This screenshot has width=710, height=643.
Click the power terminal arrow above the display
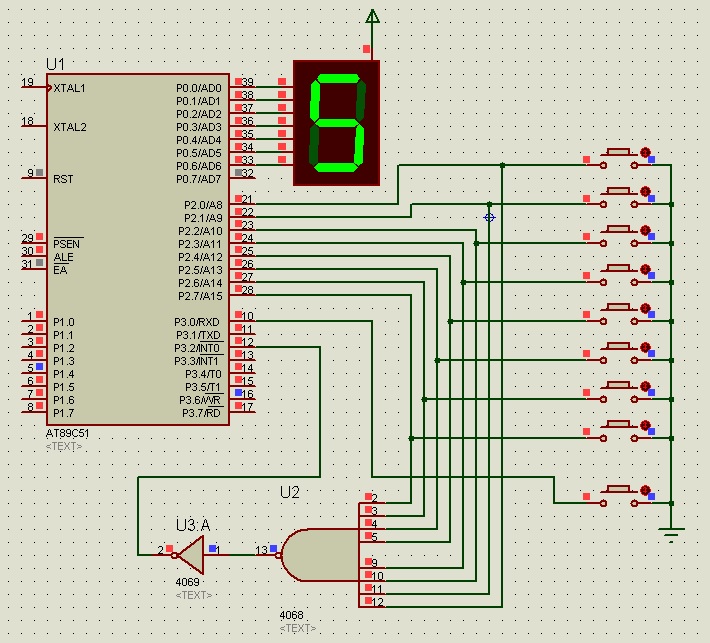point(372,16)
